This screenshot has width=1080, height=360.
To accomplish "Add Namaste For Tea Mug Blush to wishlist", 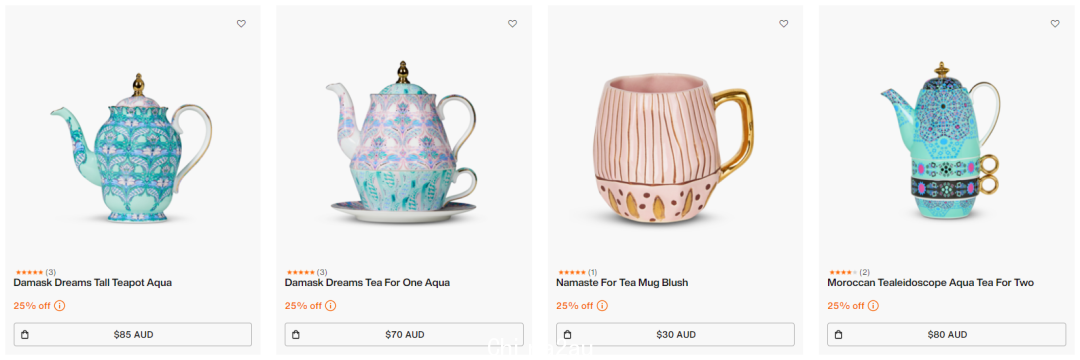I will [x=784, y=23].
